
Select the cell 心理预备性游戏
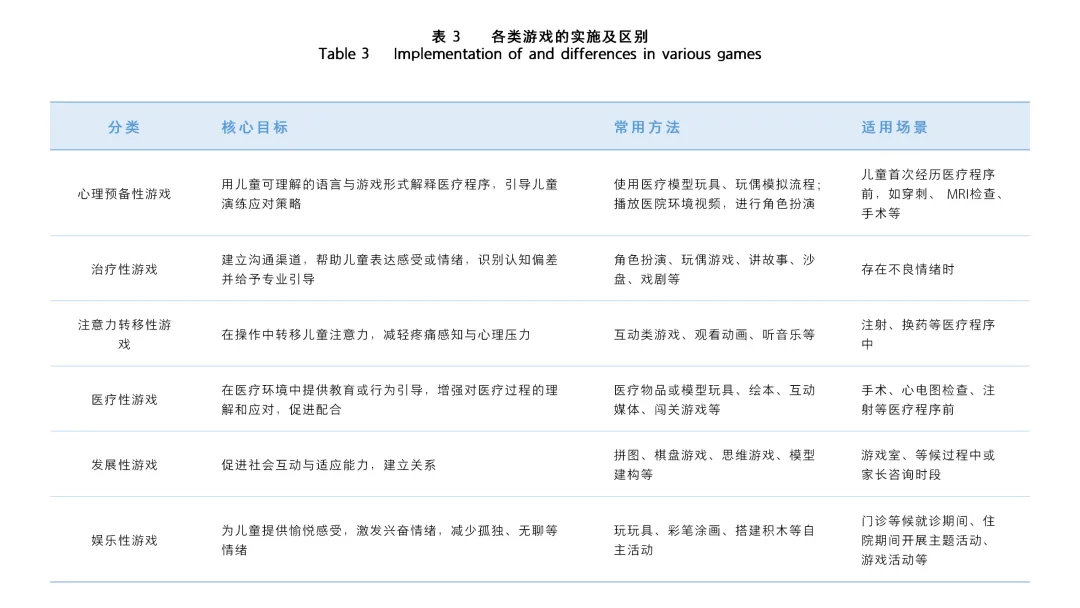pyautogui.click(x=124, y=194)
